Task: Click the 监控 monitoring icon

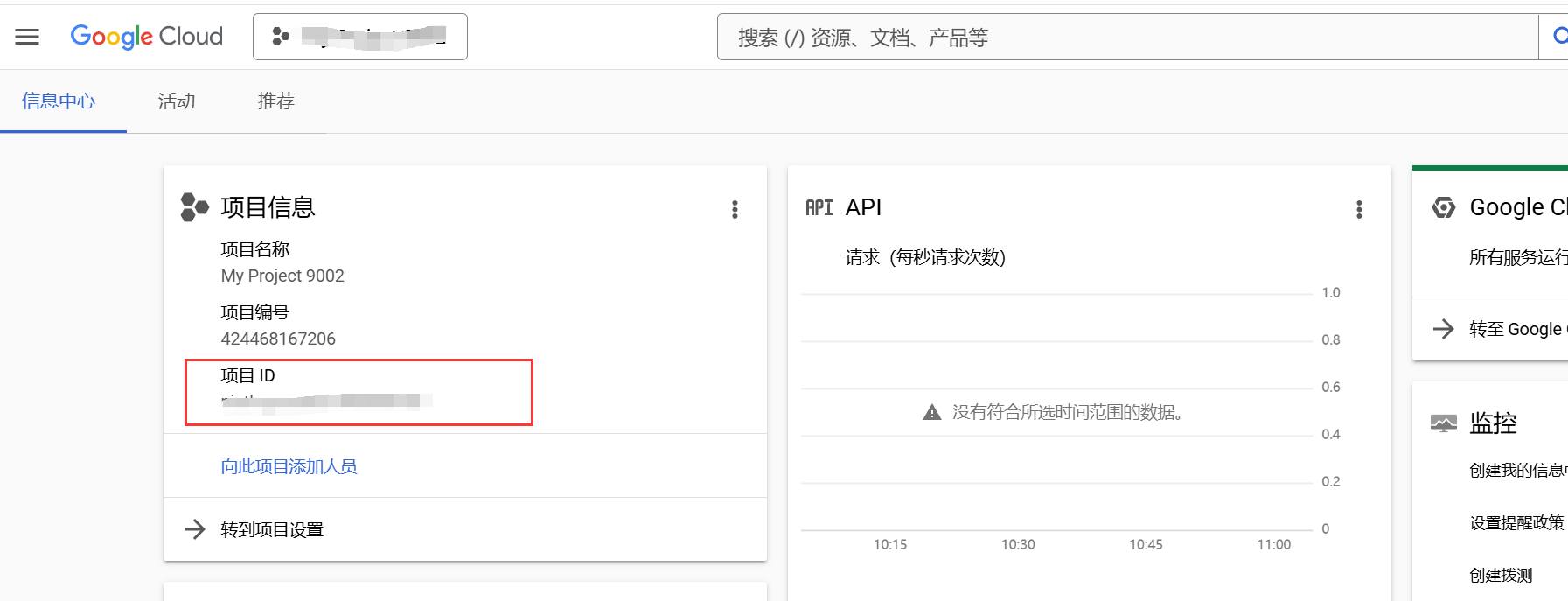Action: coord(1444,423)
